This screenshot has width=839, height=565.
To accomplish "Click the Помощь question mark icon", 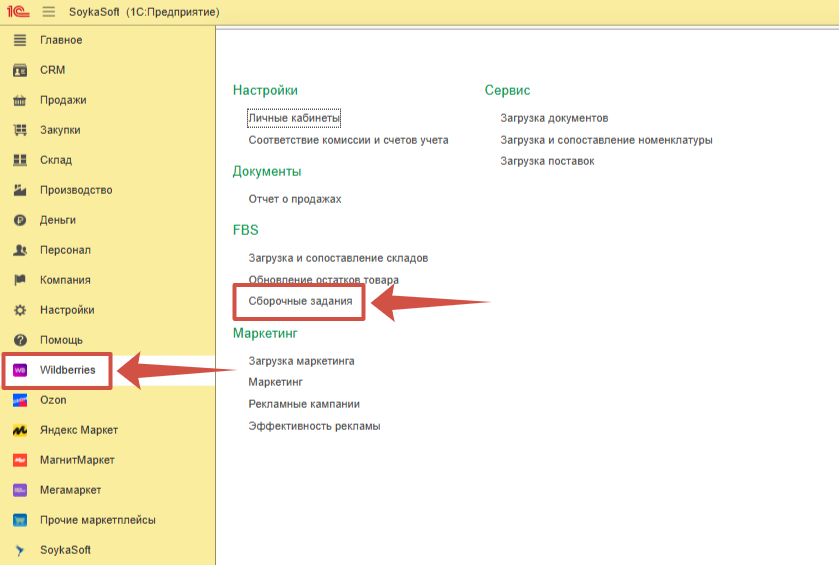I will (x=20, y=340).
